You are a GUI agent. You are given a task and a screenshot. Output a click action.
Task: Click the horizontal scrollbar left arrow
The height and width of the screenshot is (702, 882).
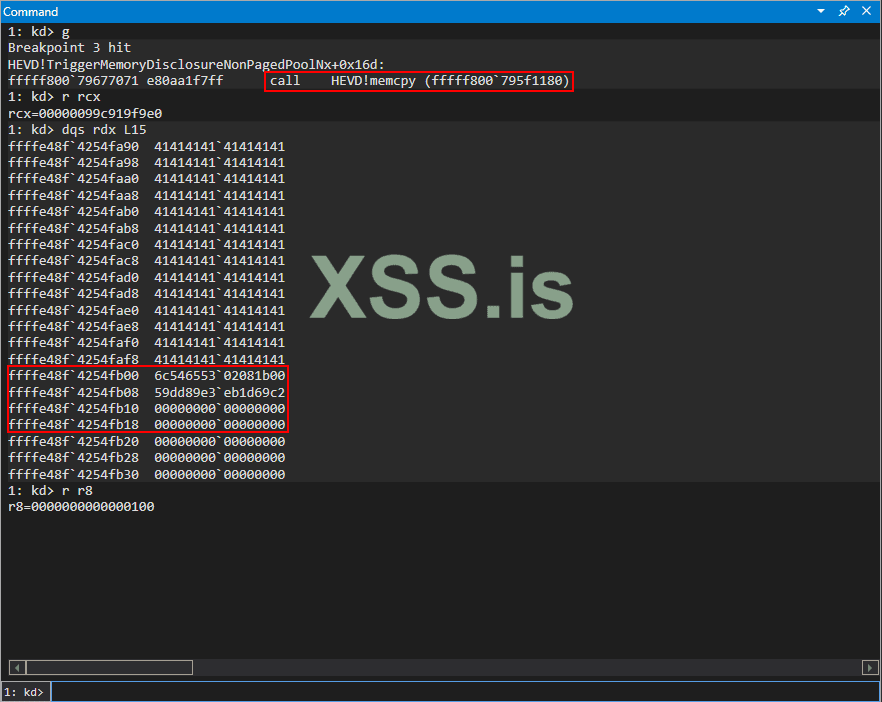17,668
